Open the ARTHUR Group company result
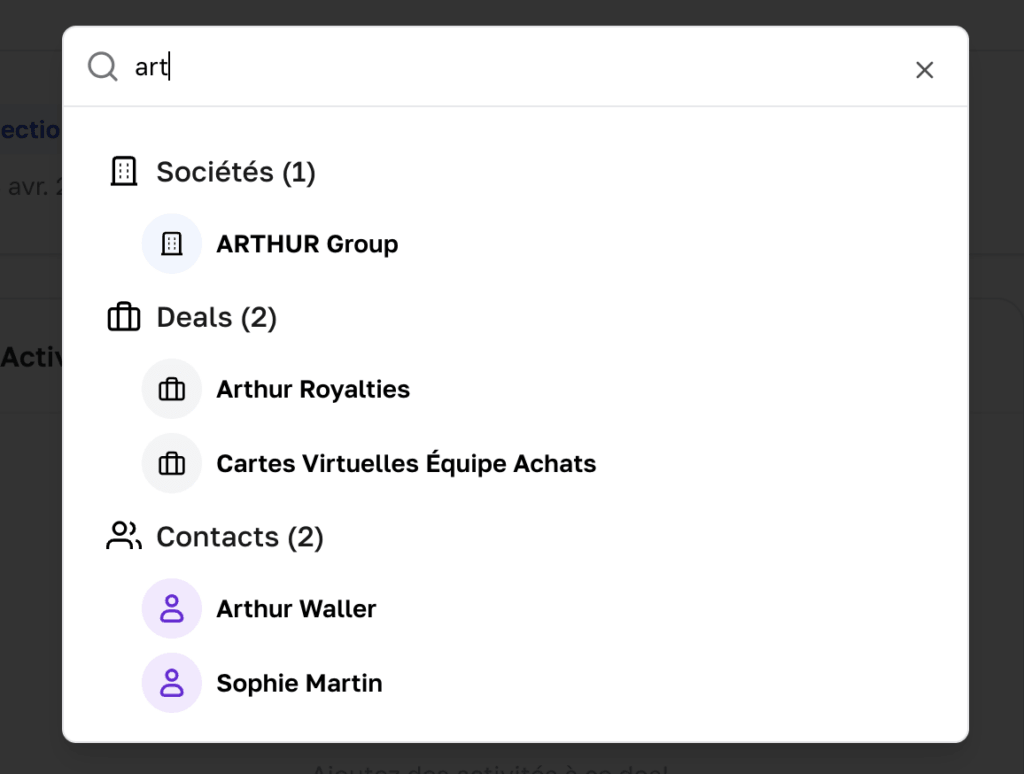Viewport: 1024px width, 774px height. point(307,244)
